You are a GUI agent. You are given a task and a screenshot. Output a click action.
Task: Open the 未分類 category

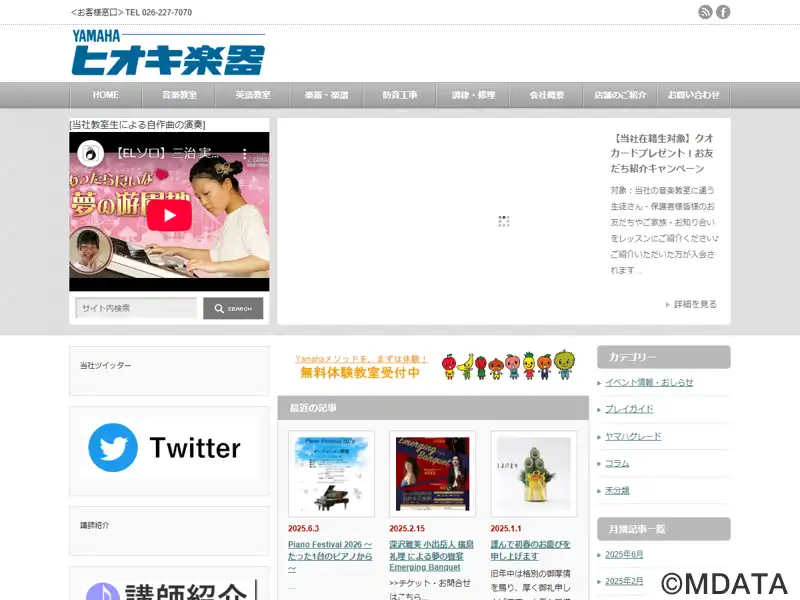point(617,490)
